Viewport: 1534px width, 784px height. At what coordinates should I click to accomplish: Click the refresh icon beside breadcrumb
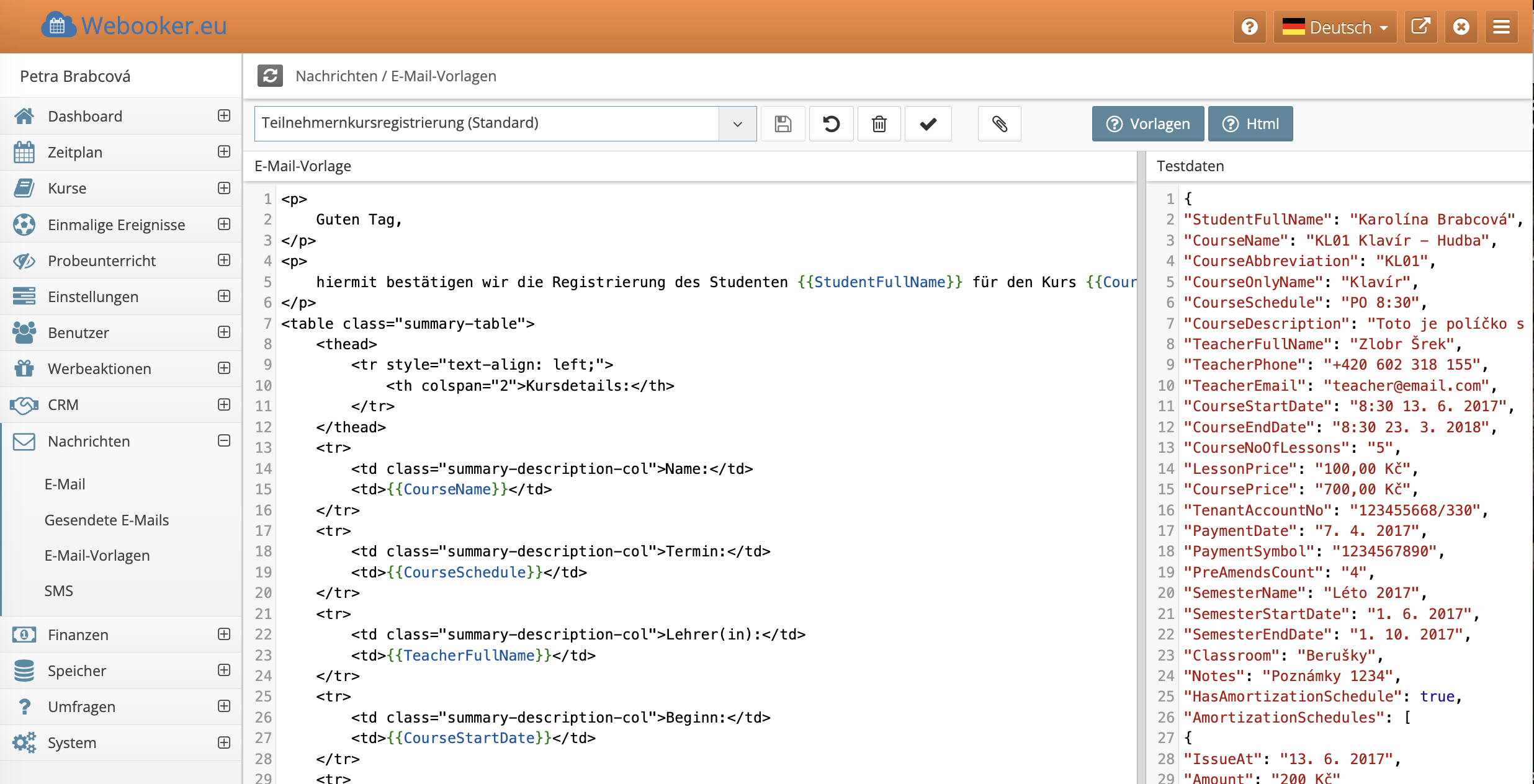[270, 76]
